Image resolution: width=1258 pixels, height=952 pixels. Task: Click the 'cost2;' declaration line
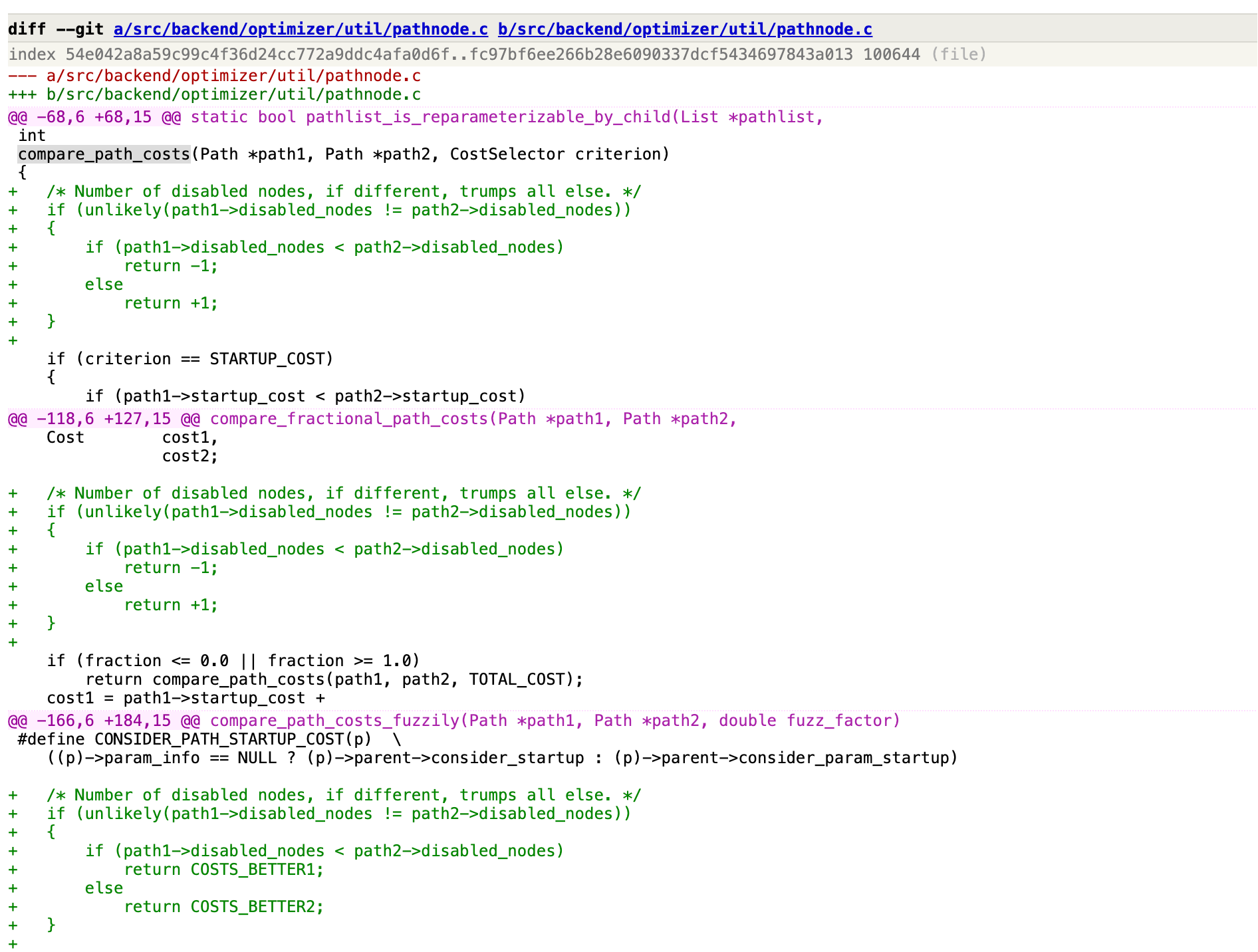pos(190,456)
